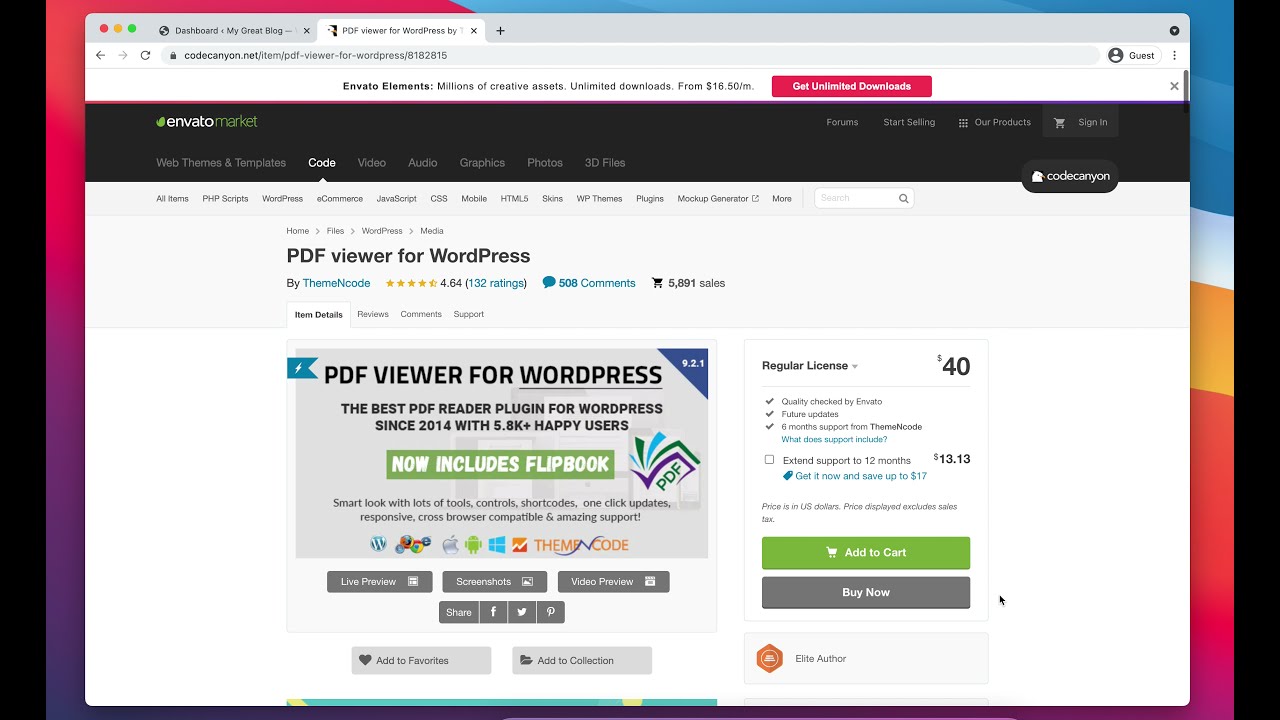Click What does support include link
1280x720 pixels.
pos(834,439)
